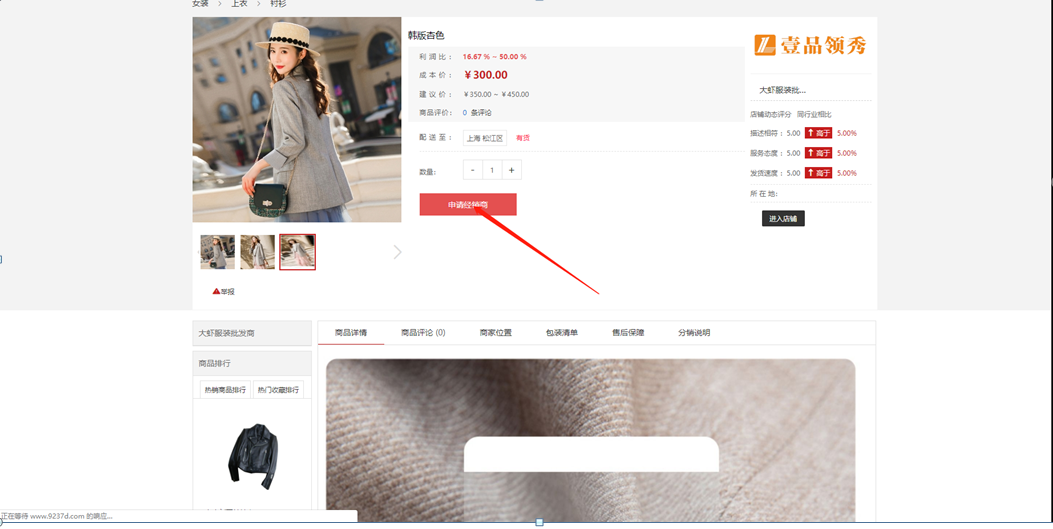Go to 女装 in the breadcrumb

click(200, 3)
